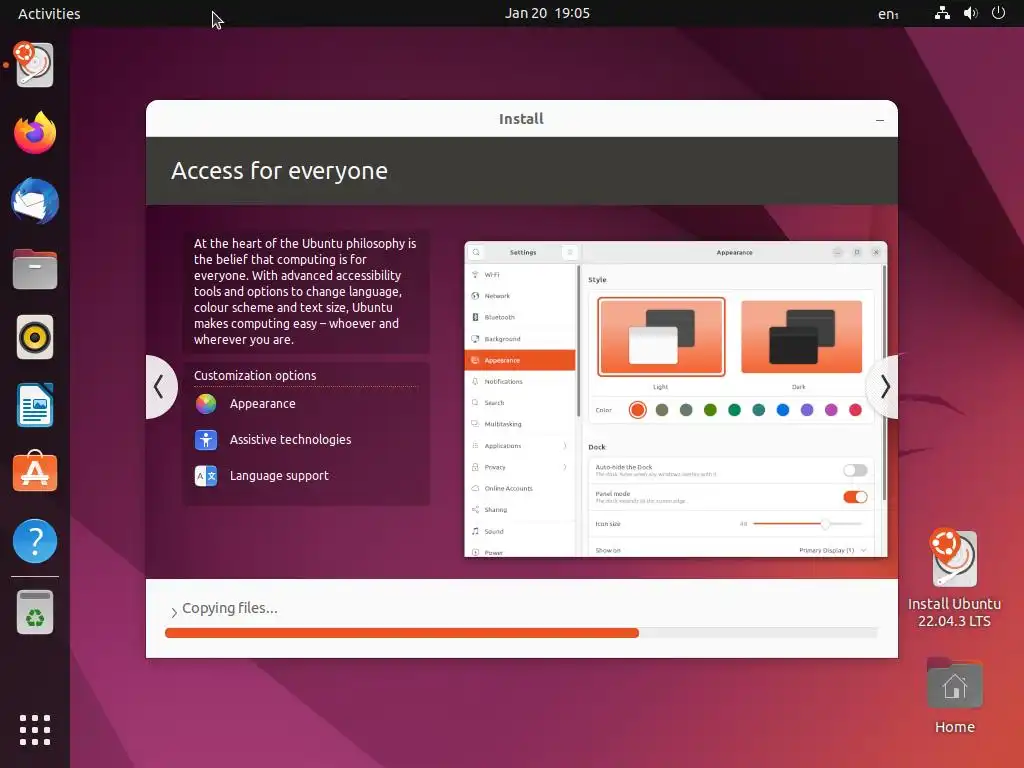Select Network in Settings preview sidebar
The height and width of the screenshot is (768, 1024).
pyautogui.click(x=520, y=296)
